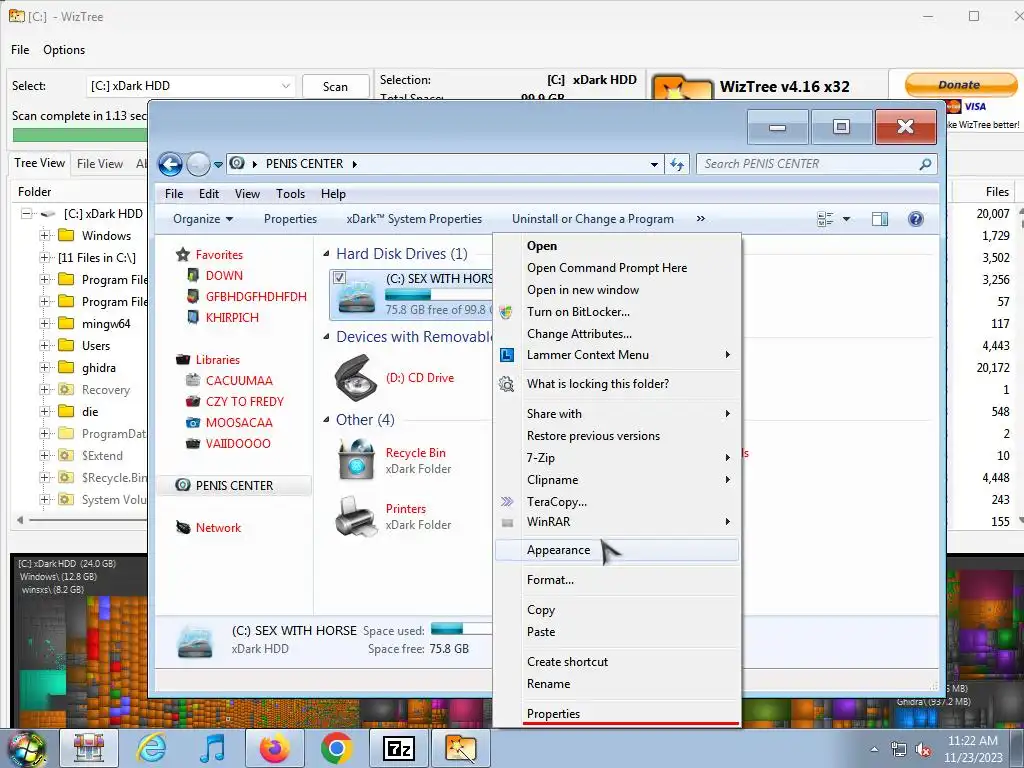
Task: Open the music player taskbar icon
Action: coord(212,748)
